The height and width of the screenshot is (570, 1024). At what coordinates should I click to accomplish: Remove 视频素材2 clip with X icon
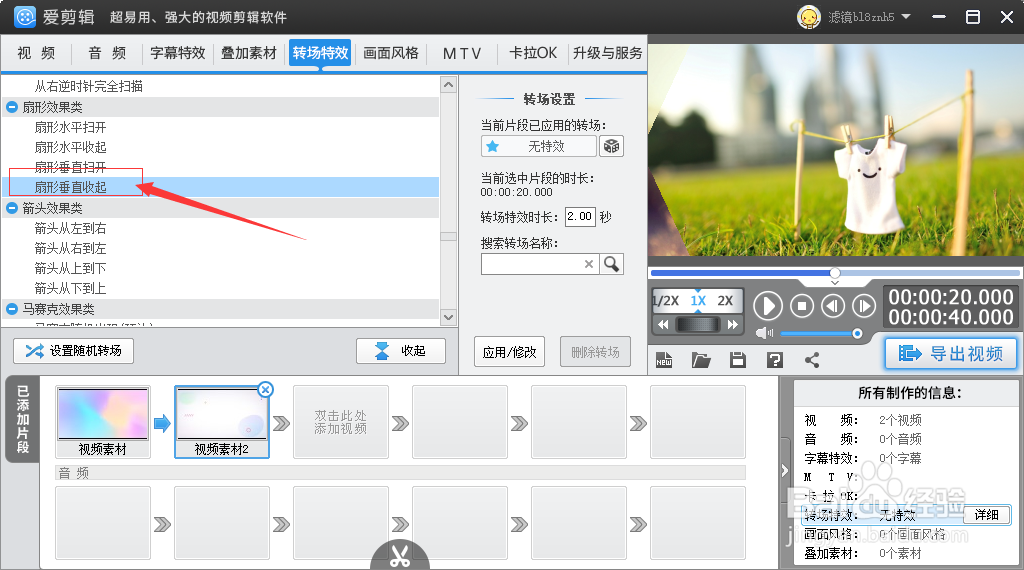point(265,390)
